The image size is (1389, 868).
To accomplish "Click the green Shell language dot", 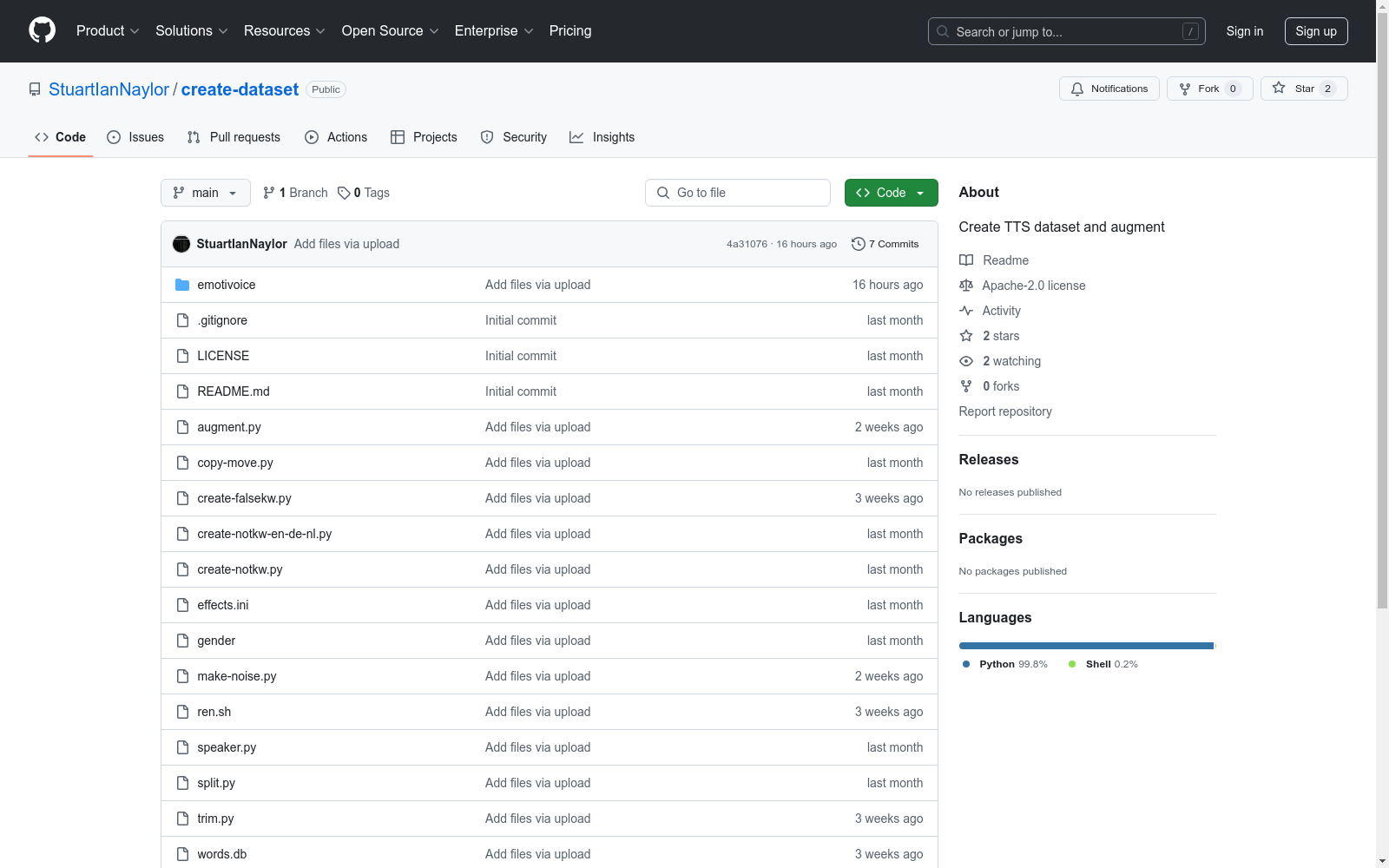I will tap(1072, 664).
